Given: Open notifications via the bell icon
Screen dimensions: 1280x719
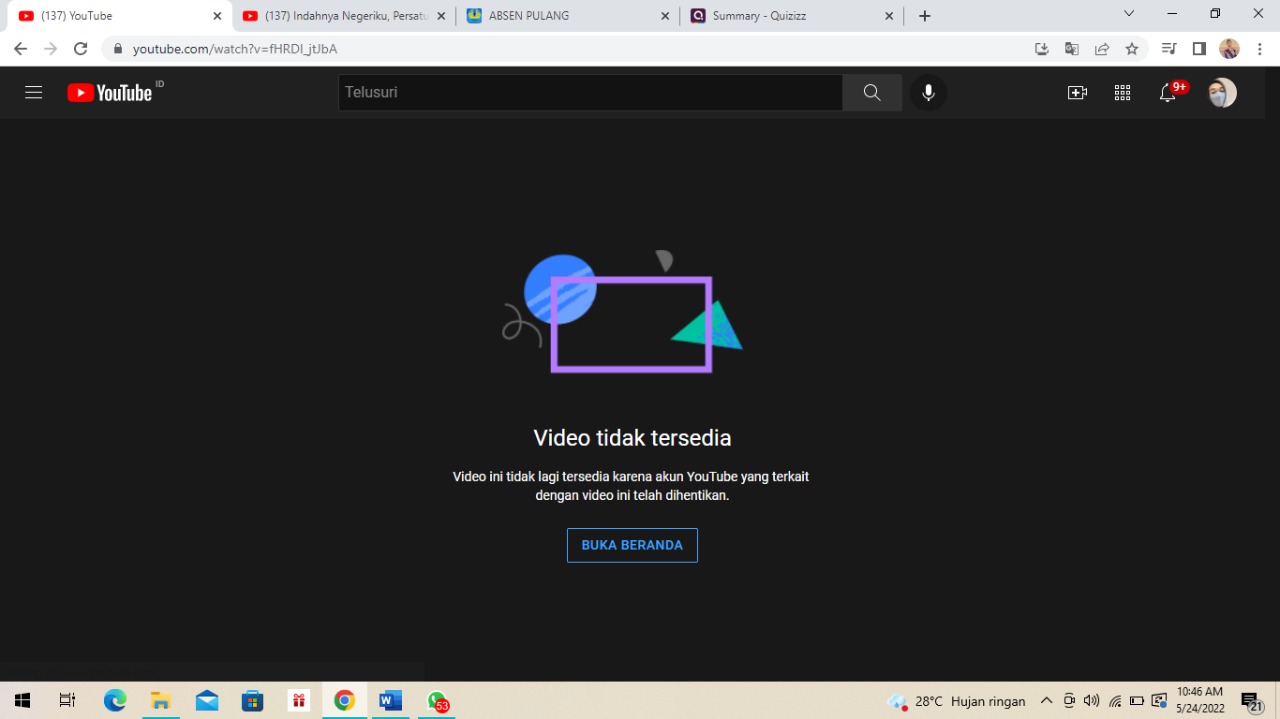Looking at the screenshot, I should (x=1167, y=92).
